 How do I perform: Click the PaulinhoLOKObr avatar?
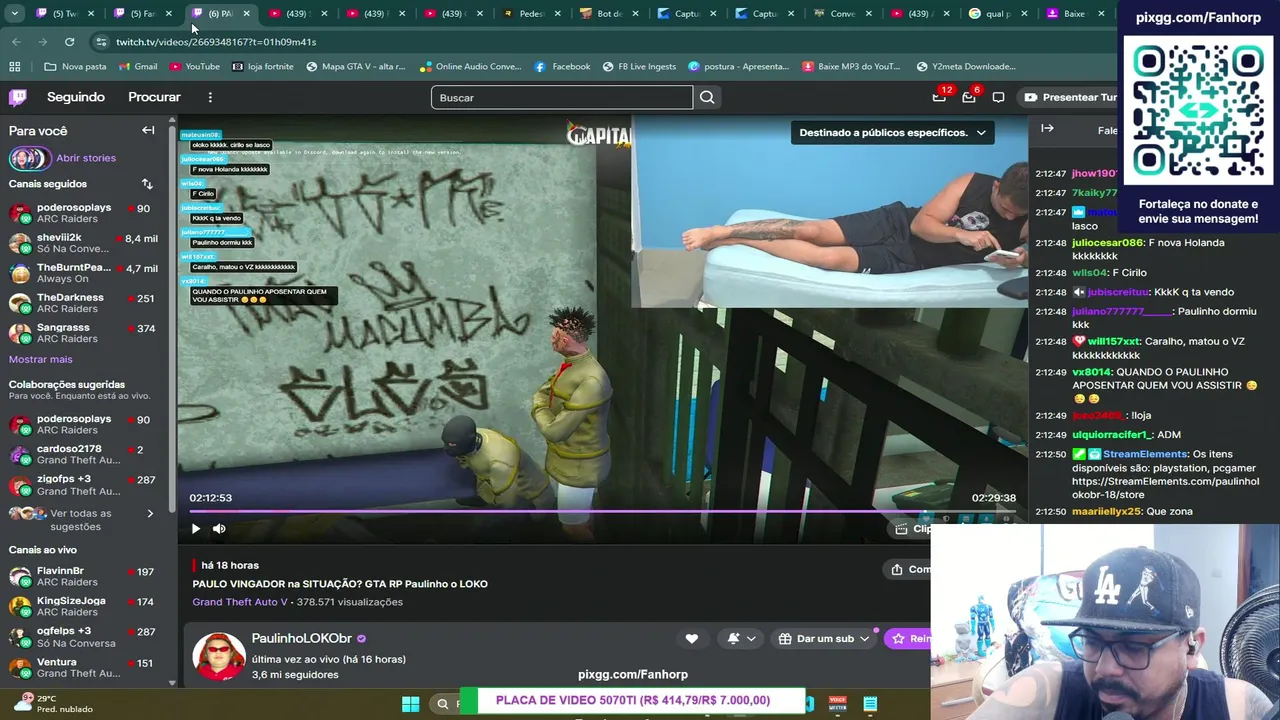pyautogui.click(x=219, y=656)
